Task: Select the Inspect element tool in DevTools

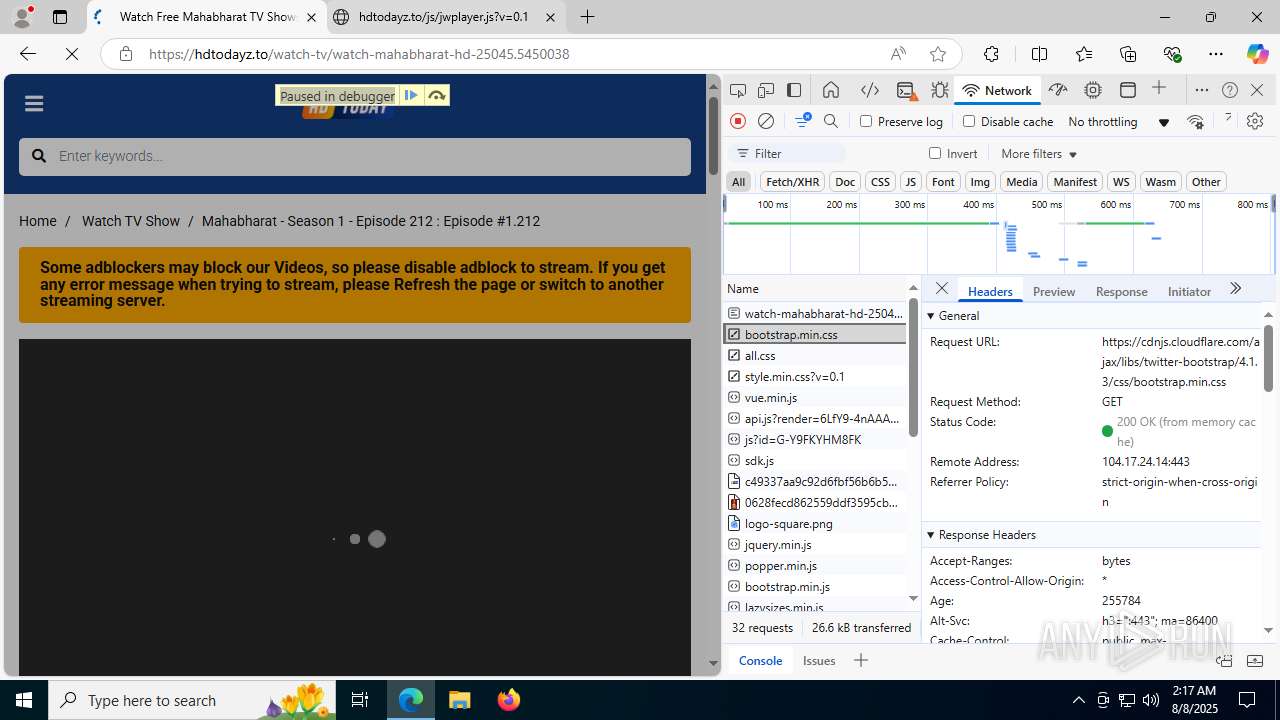Action: pos(738,90)
